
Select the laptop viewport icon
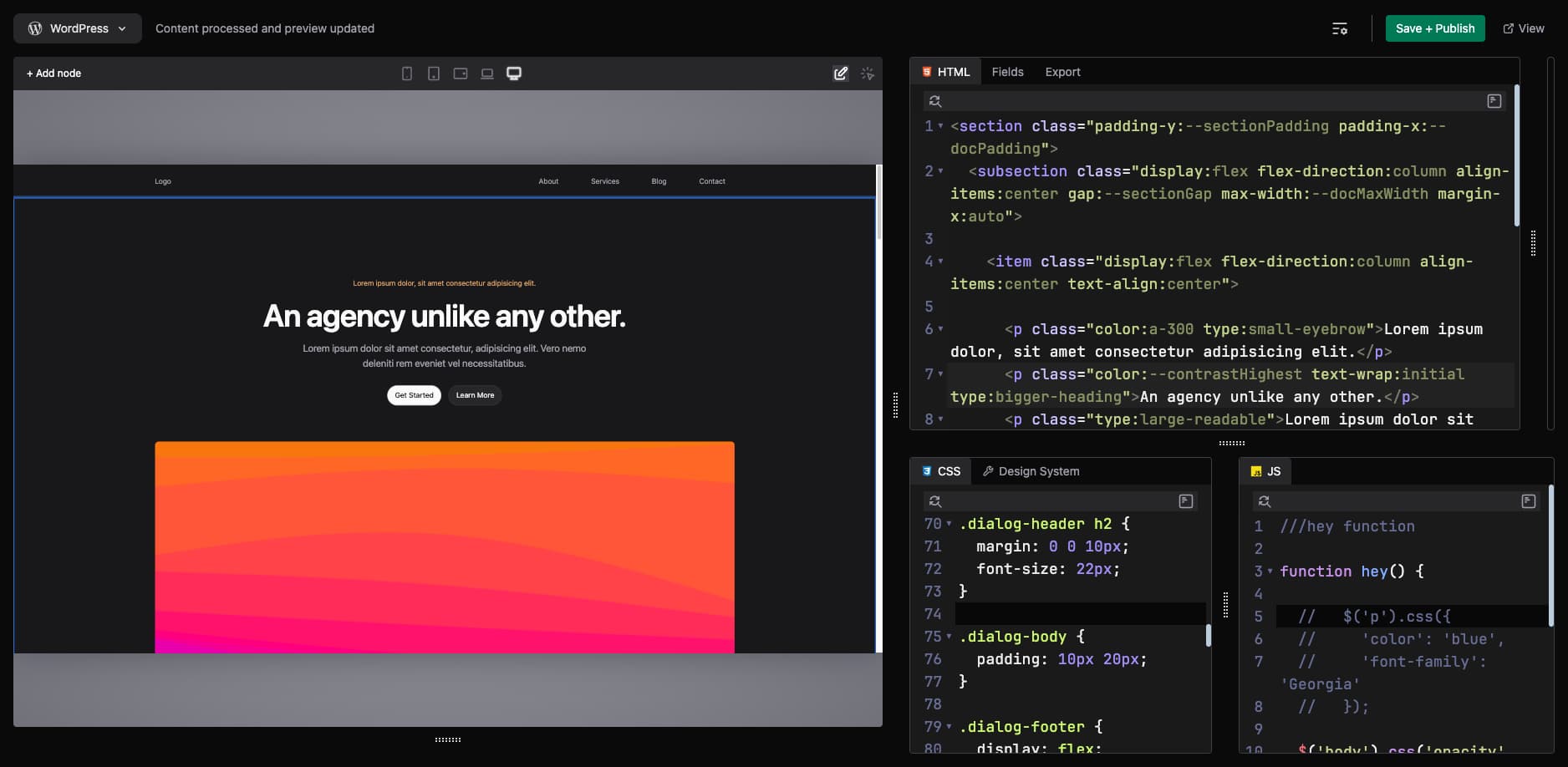[487, 74]
